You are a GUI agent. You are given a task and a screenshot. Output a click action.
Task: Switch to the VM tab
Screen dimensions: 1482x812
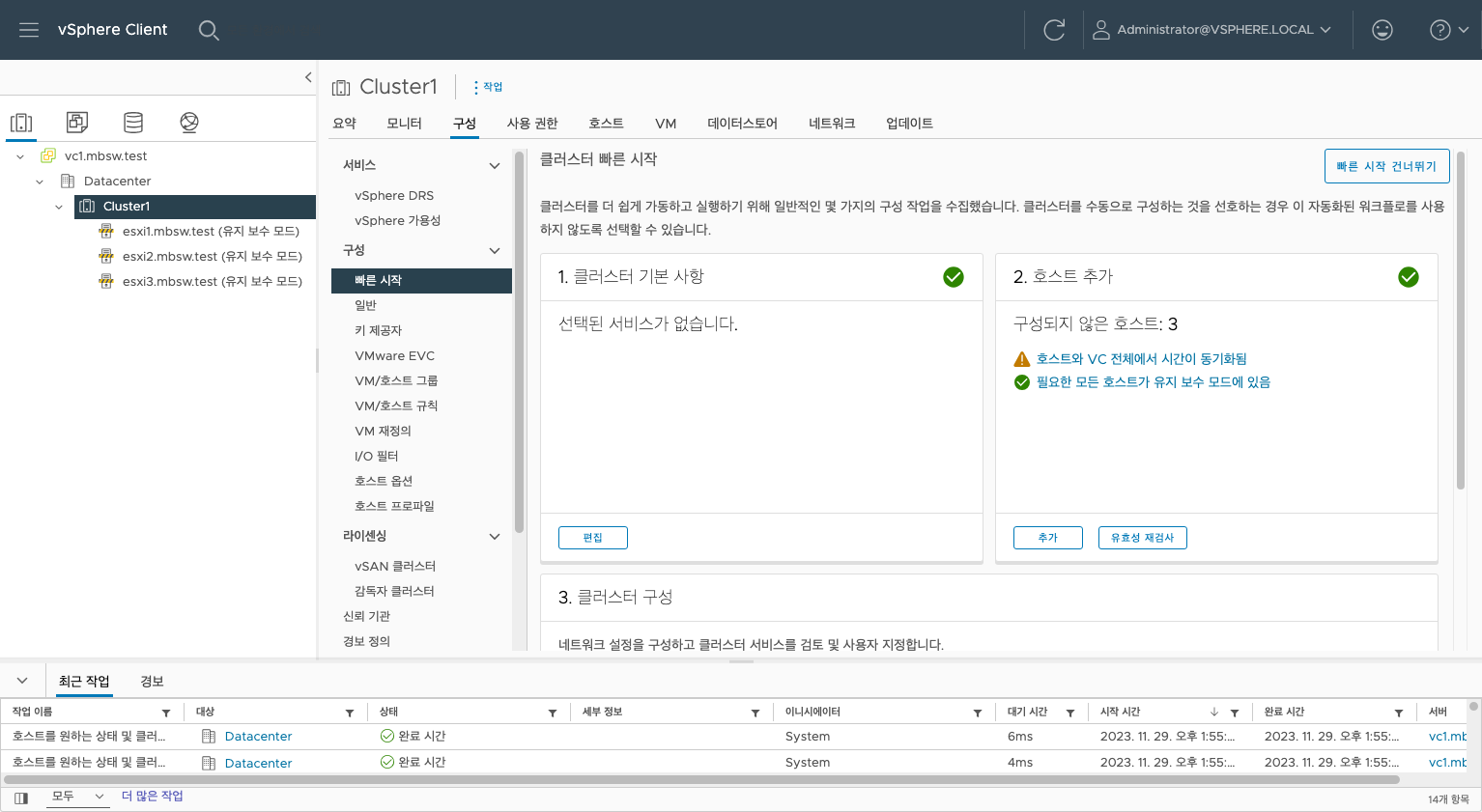(666, 124)
